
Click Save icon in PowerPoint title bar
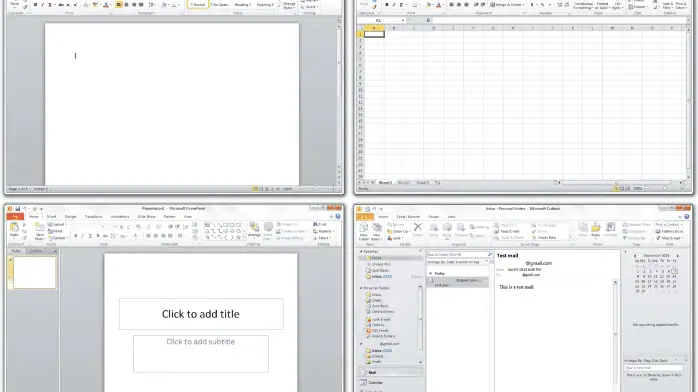tap(17, 209)
